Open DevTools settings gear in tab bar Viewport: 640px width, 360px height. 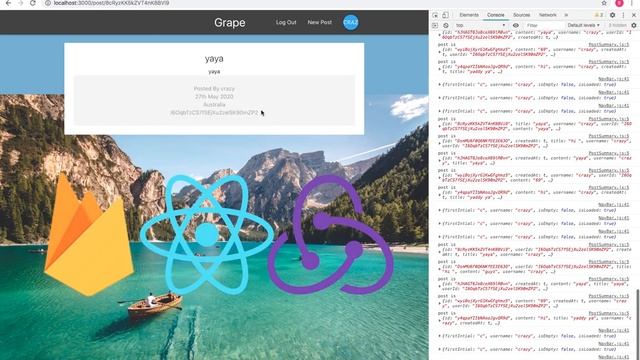(612, 15)
